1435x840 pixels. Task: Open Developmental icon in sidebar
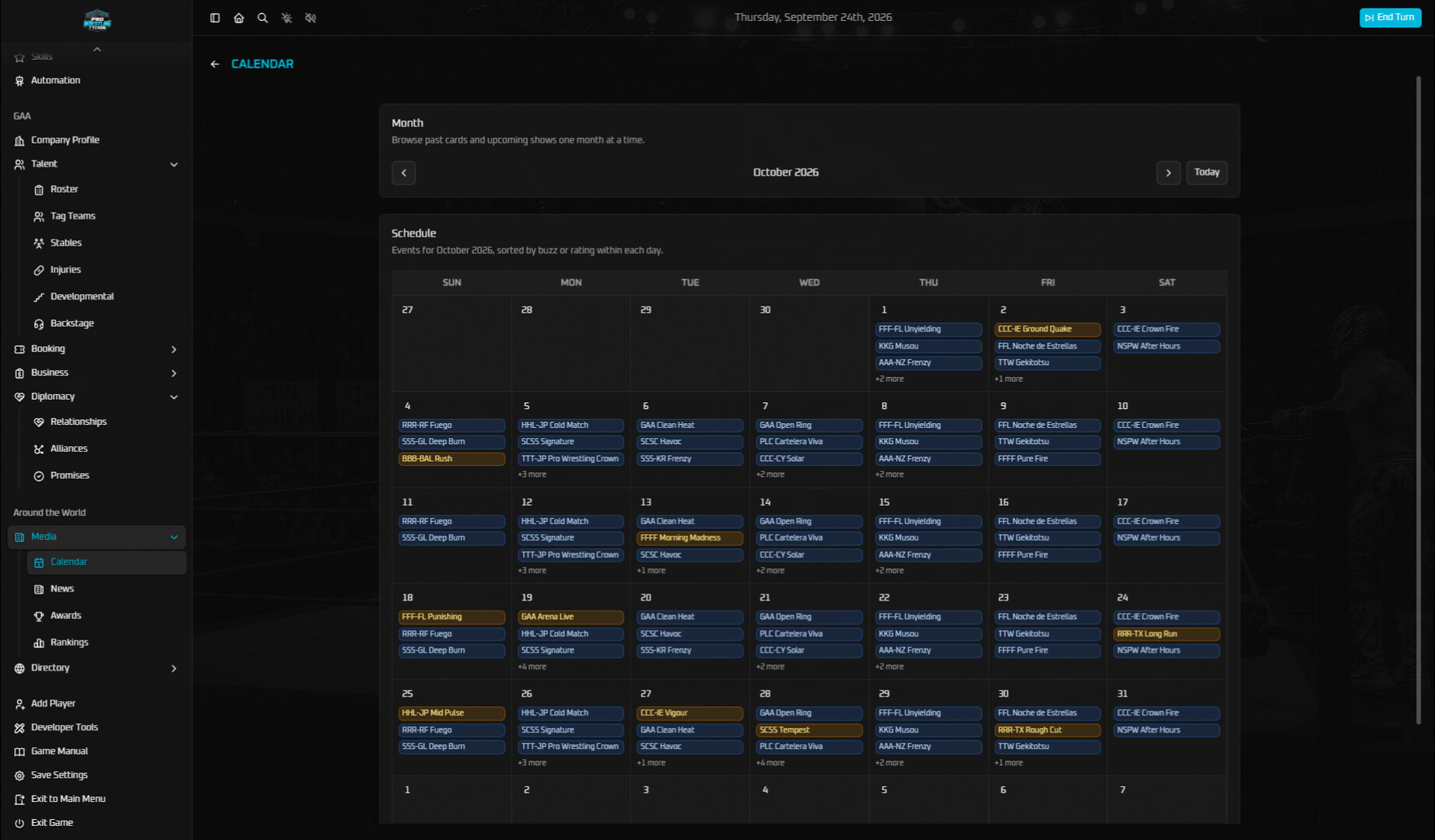tap(39, 297)
